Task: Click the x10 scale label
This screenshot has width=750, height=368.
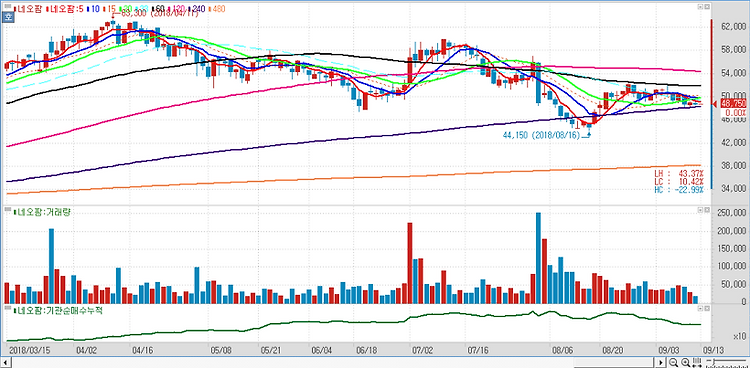Action: click(x=739, y=335)
